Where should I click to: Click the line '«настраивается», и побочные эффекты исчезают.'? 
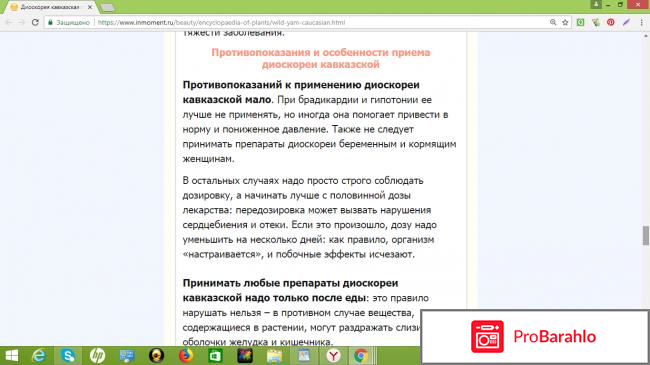(x=298, y=254)
